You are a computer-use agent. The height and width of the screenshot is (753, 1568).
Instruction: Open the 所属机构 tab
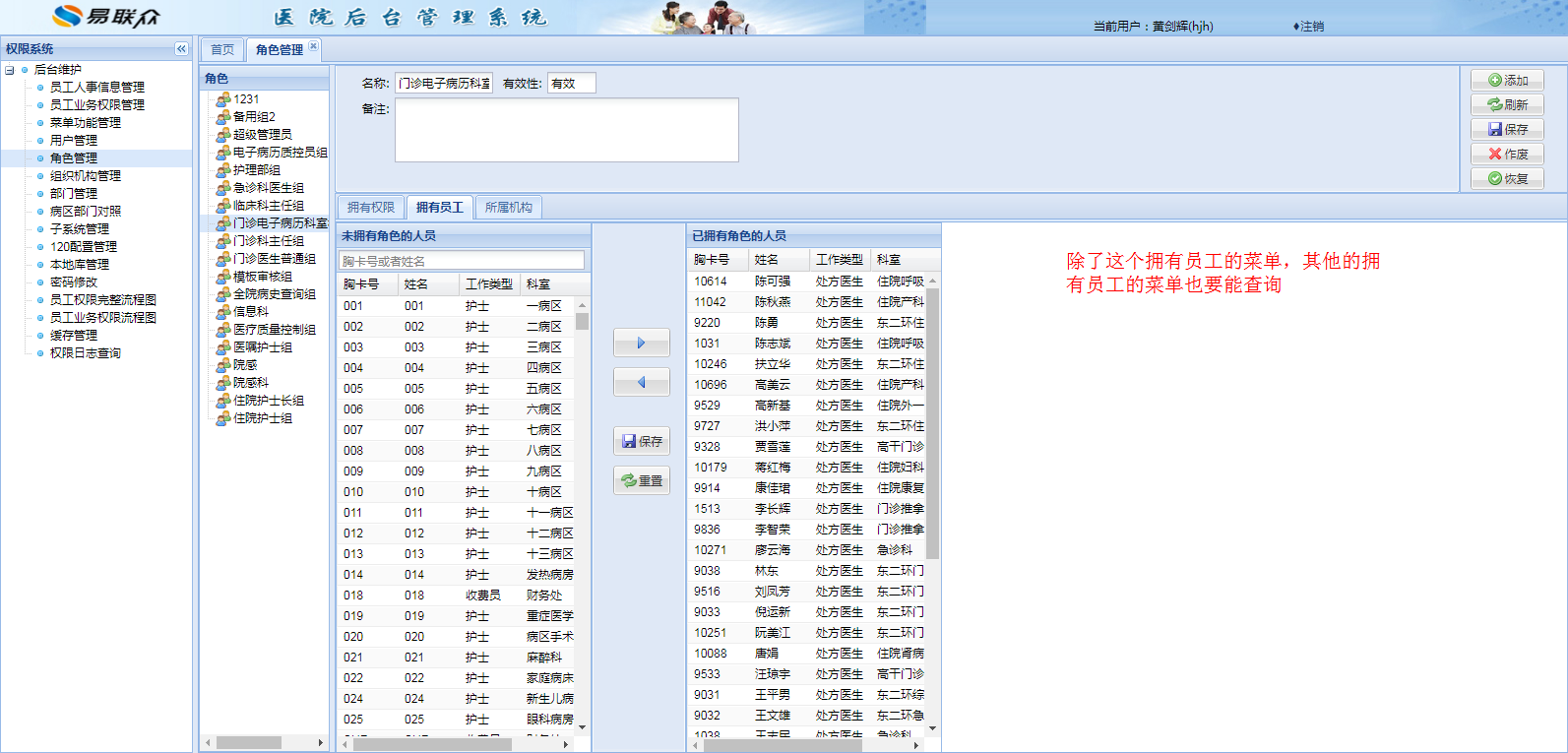(x=509, y=208)
